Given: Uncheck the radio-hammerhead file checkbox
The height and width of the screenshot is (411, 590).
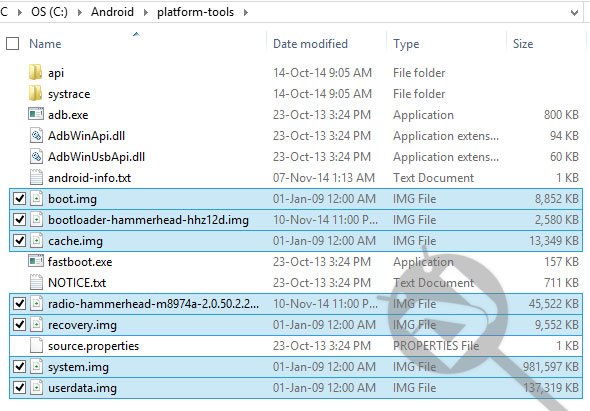Looking at the screenshot, I should 19,304.
